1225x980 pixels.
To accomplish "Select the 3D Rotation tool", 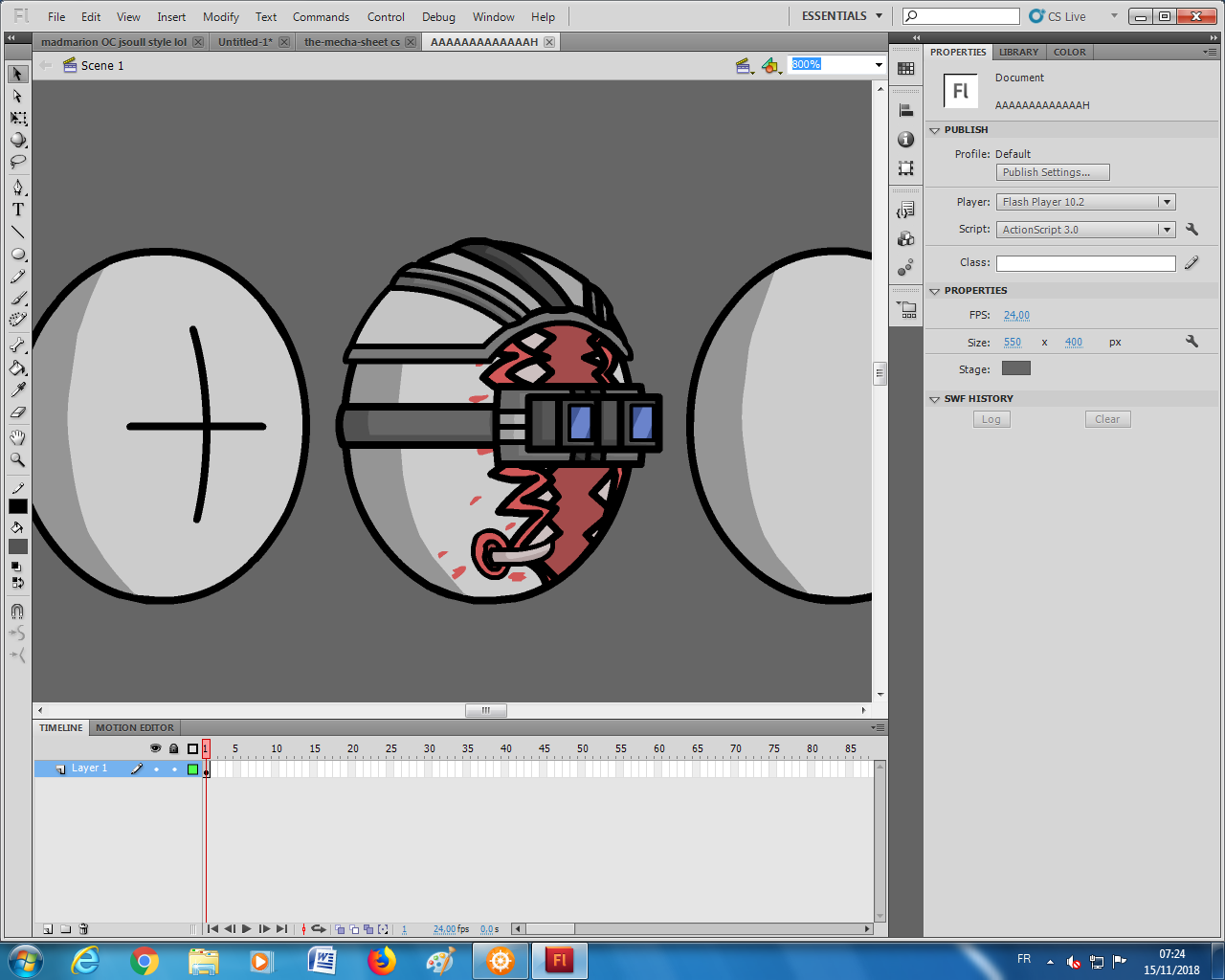I will click(x=17, y=140).
